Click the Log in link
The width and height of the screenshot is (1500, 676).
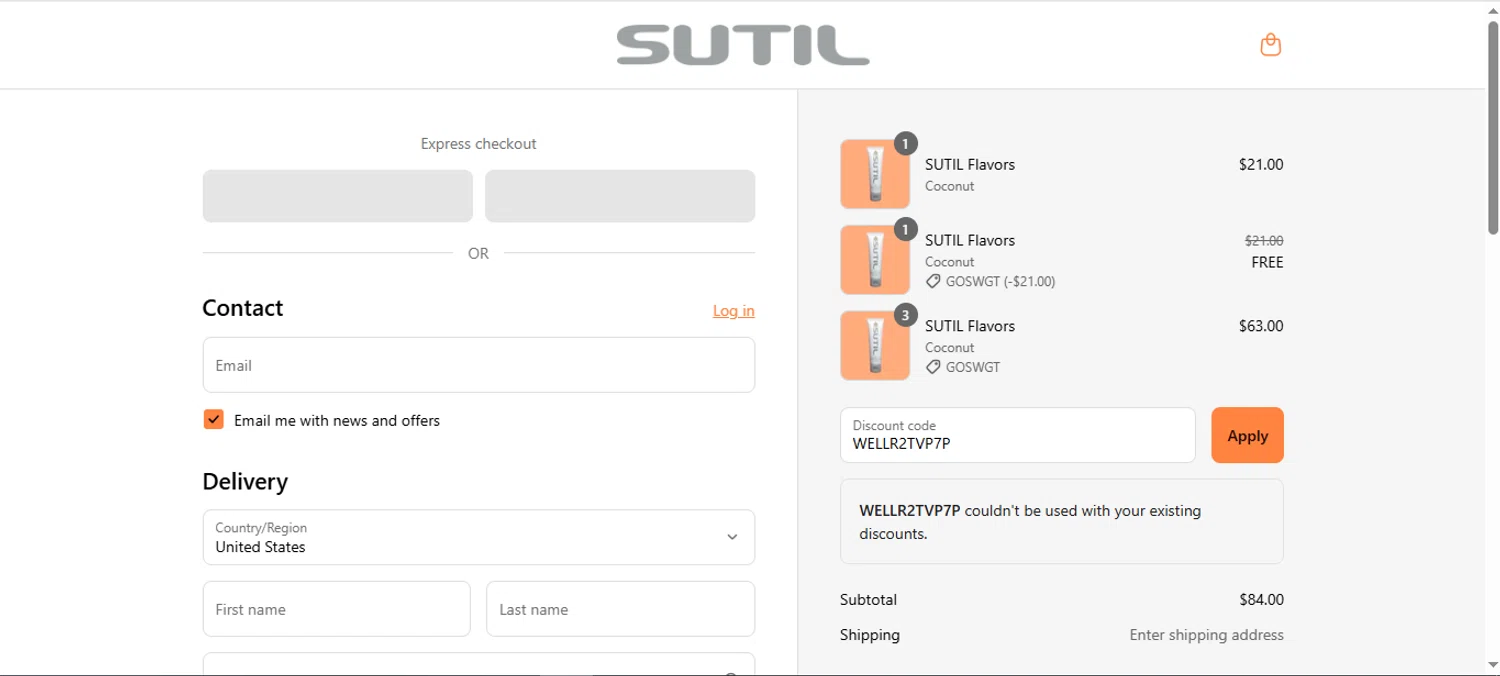734,311
